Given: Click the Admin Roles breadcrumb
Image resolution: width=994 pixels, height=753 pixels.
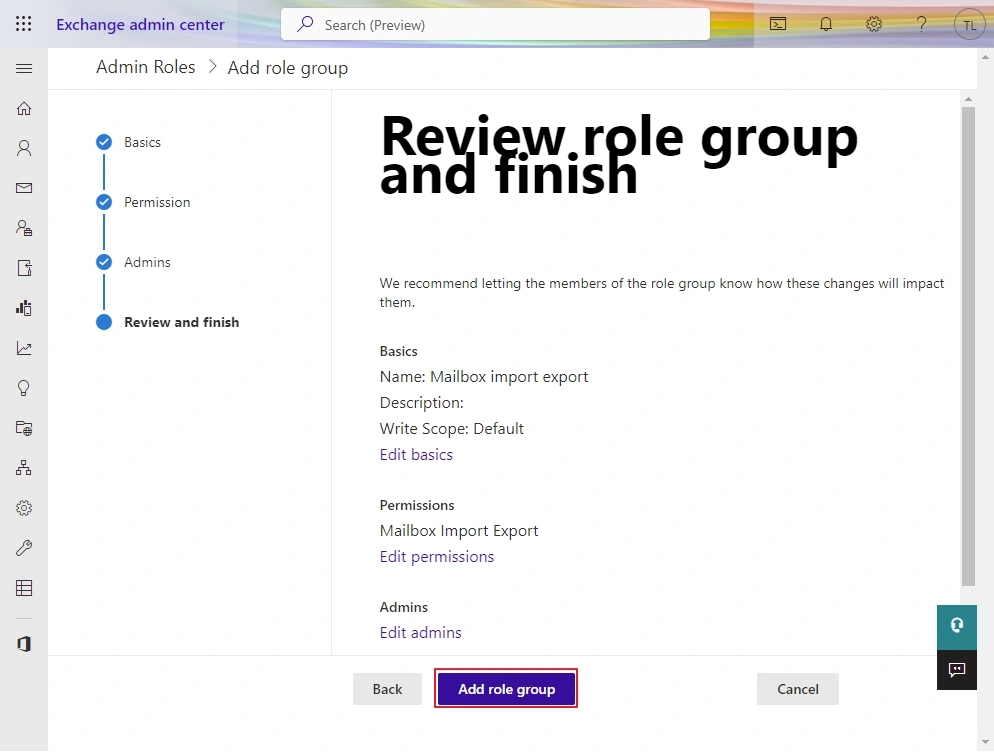Looking at the screenshot, I should (x=146, y=67).
